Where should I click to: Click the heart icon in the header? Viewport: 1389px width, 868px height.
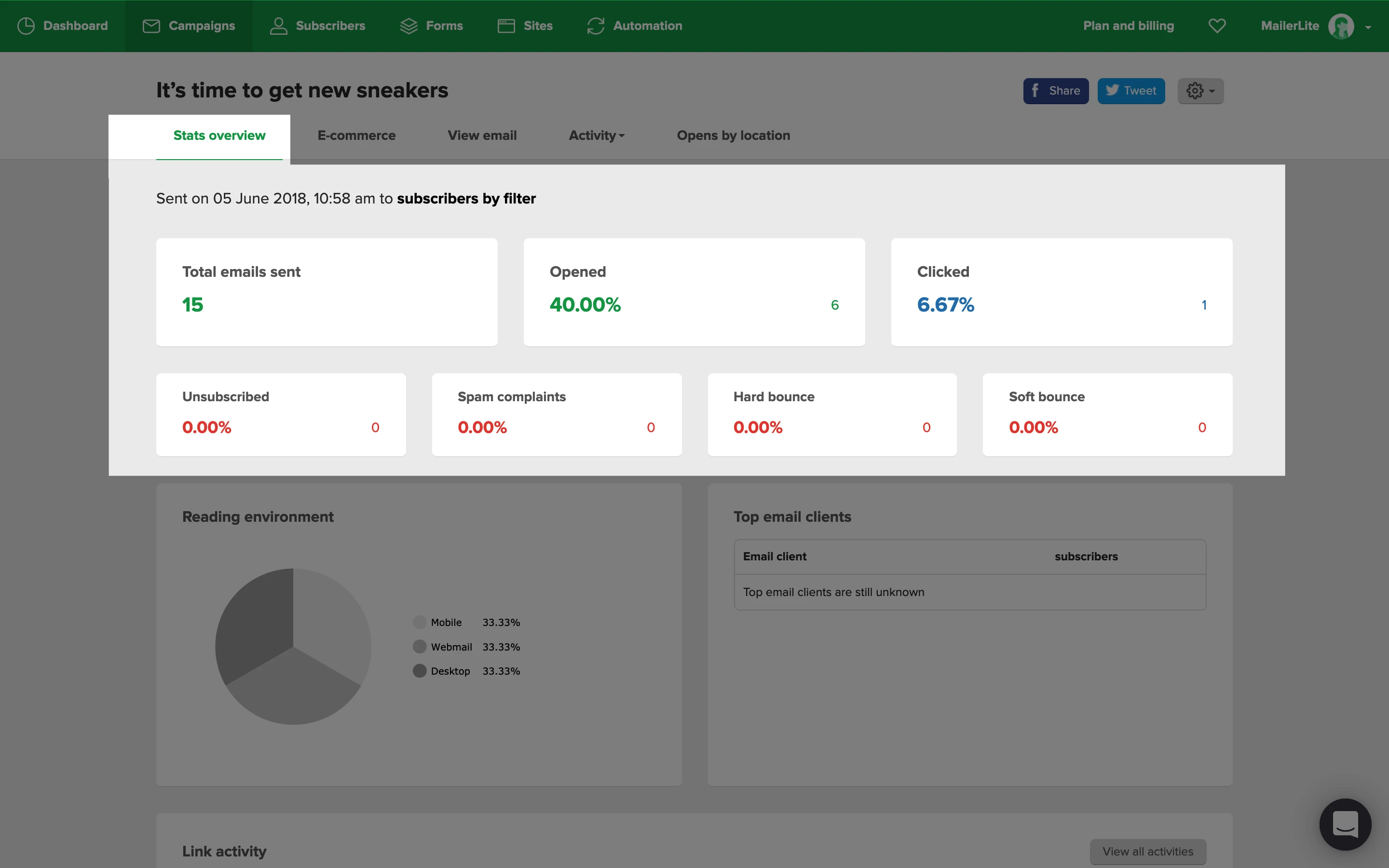[x=1217, y=26]
